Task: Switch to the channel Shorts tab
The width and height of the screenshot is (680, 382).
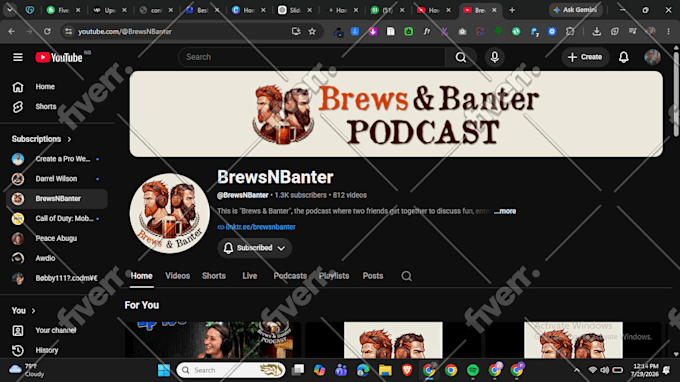Action: coord(214,276)
